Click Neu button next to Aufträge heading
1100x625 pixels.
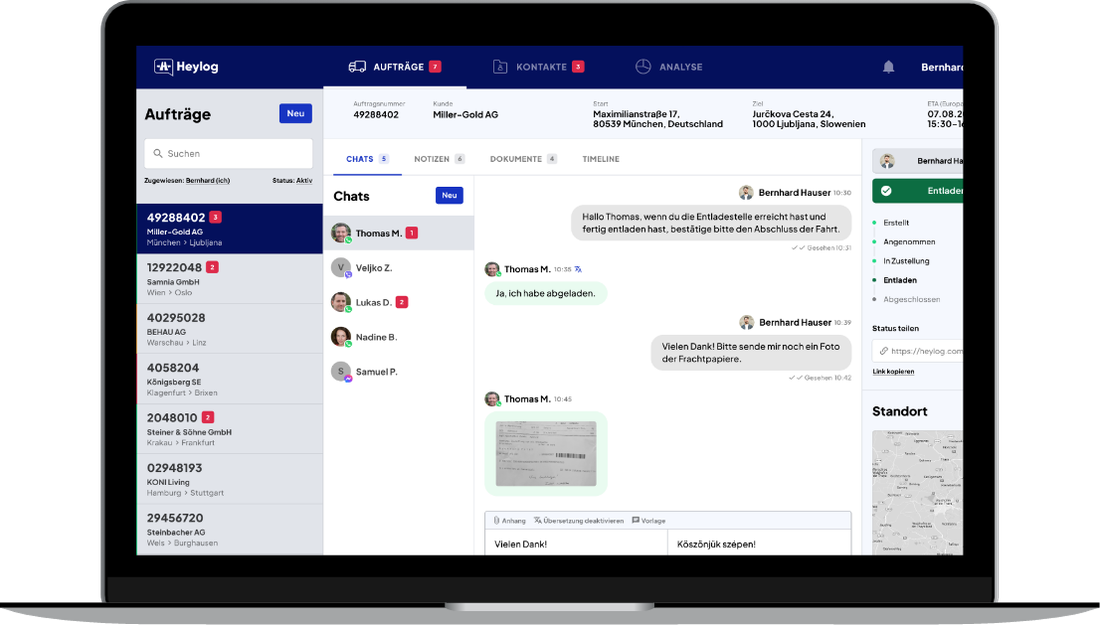coord(295,114)
